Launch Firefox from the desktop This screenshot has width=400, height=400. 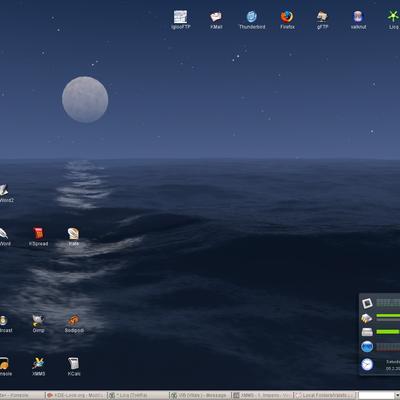point(287,20)
